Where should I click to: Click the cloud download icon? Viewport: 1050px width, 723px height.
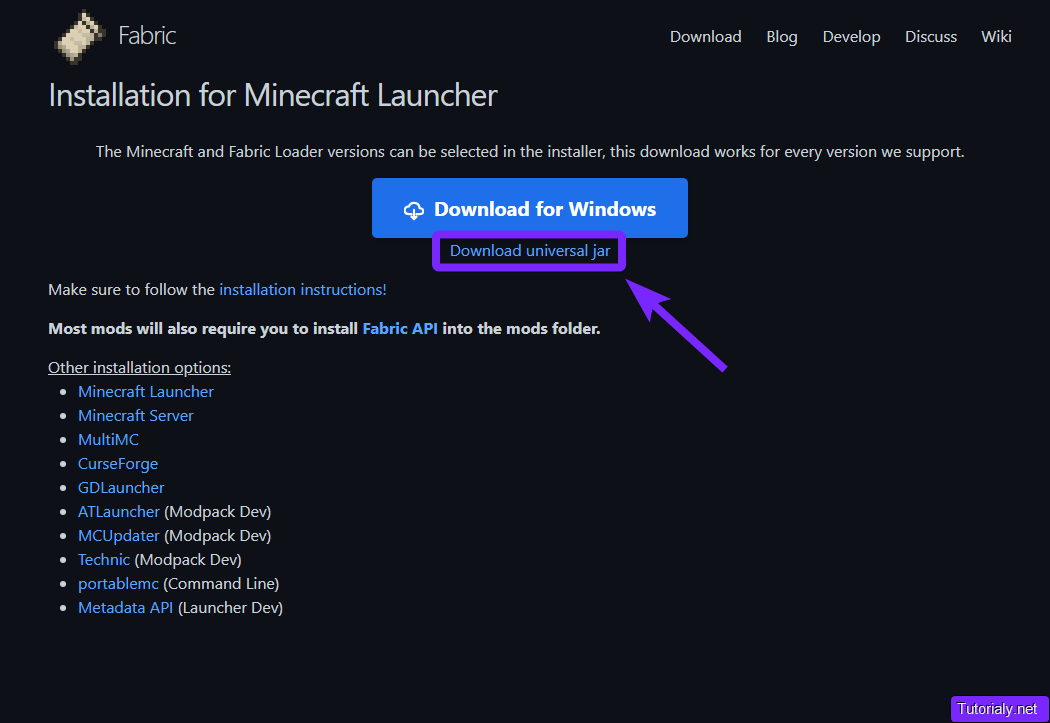click(414, 209)
